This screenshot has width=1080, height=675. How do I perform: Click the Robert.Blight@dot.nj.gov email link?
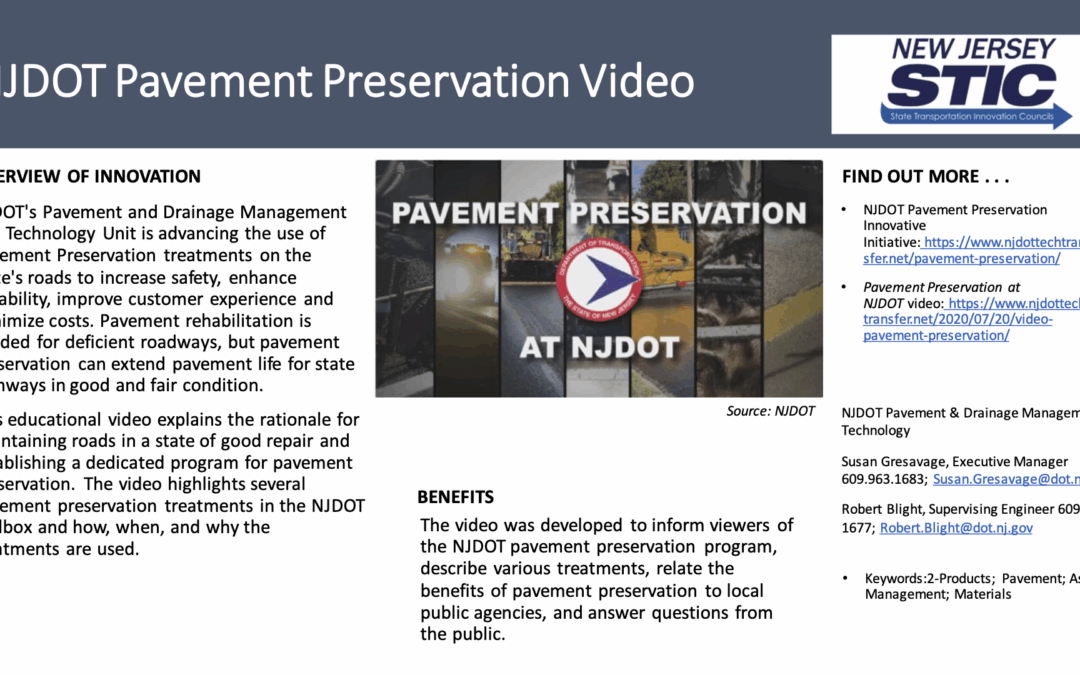tap(956, 528)
